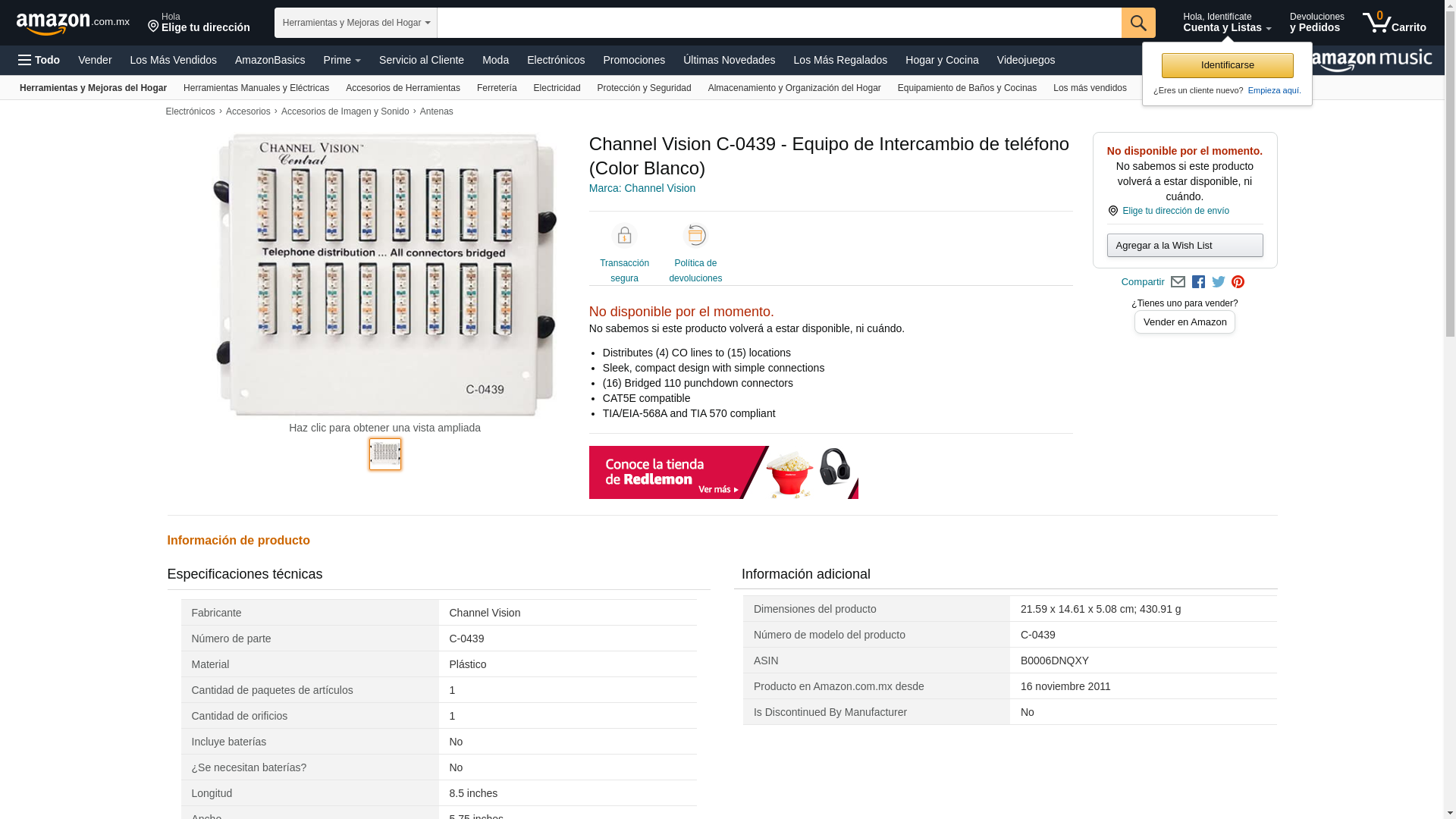Click the search magnifier button
The image size is (1456, 819).
(1138, 23)
